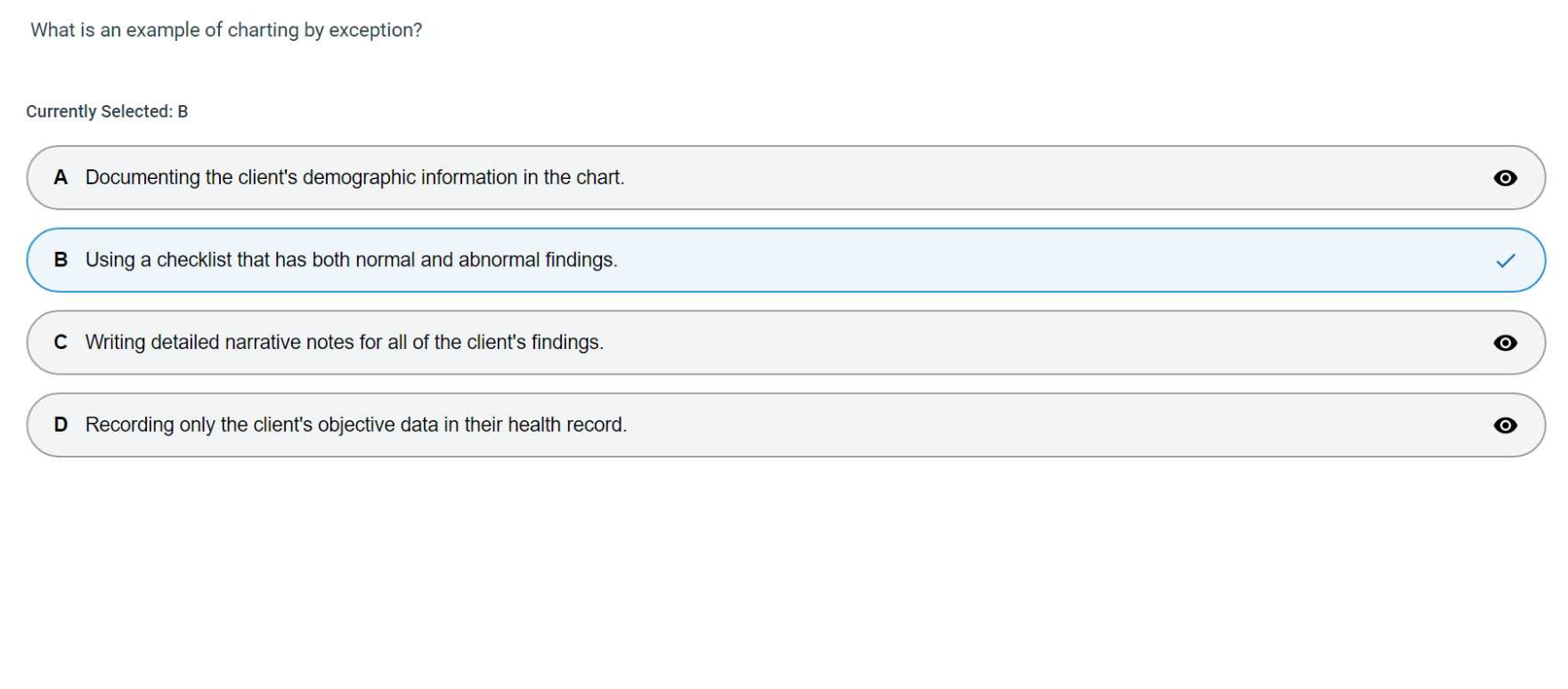
Task: Click the word "exception?" in the question
Action: point(375,30)
